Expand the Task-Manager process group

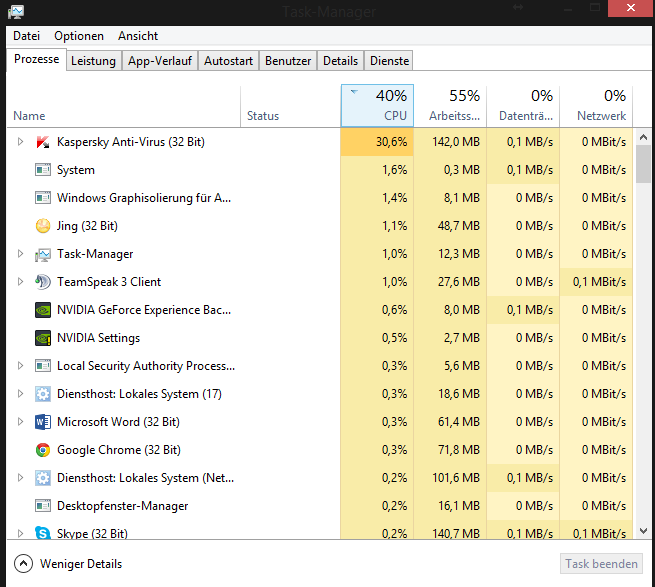[20, 254]
